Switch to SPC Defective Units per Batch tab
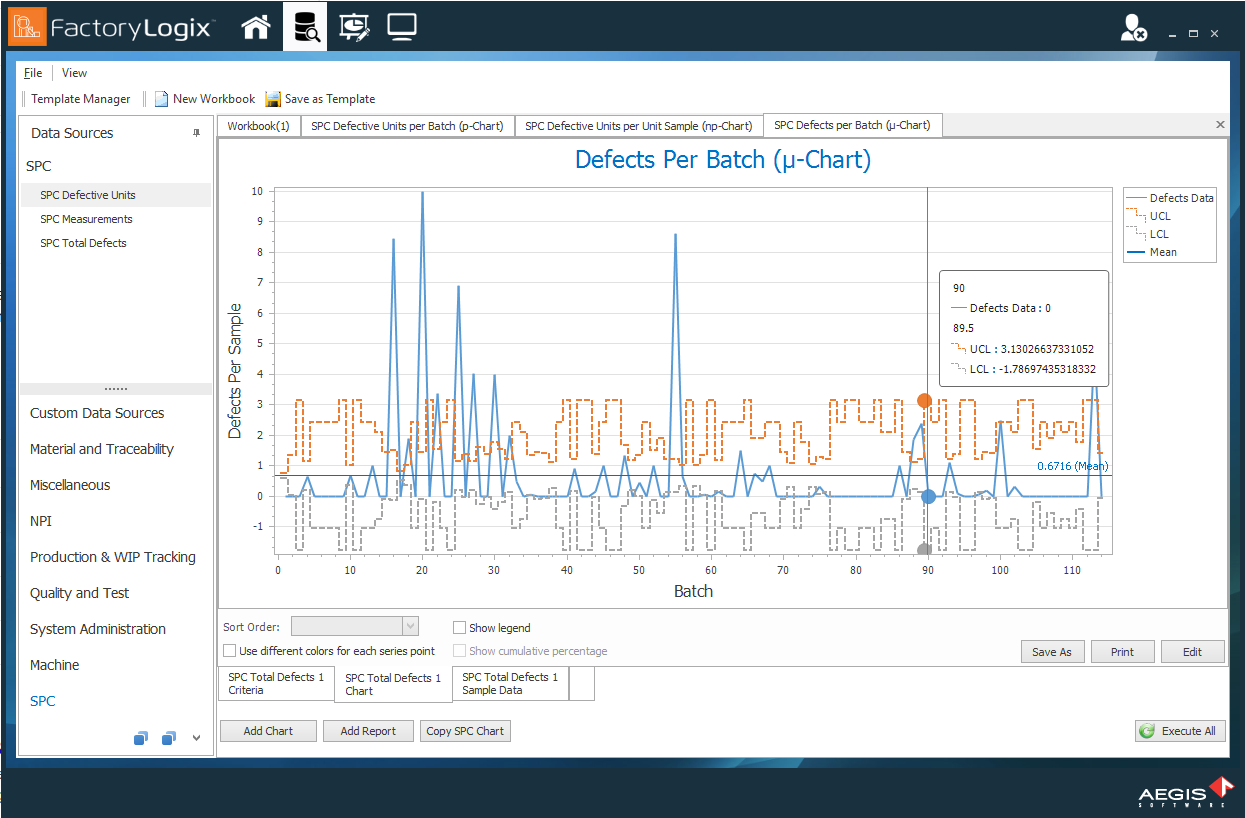The height and width of the screenshot is (818, 1245). point(407,126)
